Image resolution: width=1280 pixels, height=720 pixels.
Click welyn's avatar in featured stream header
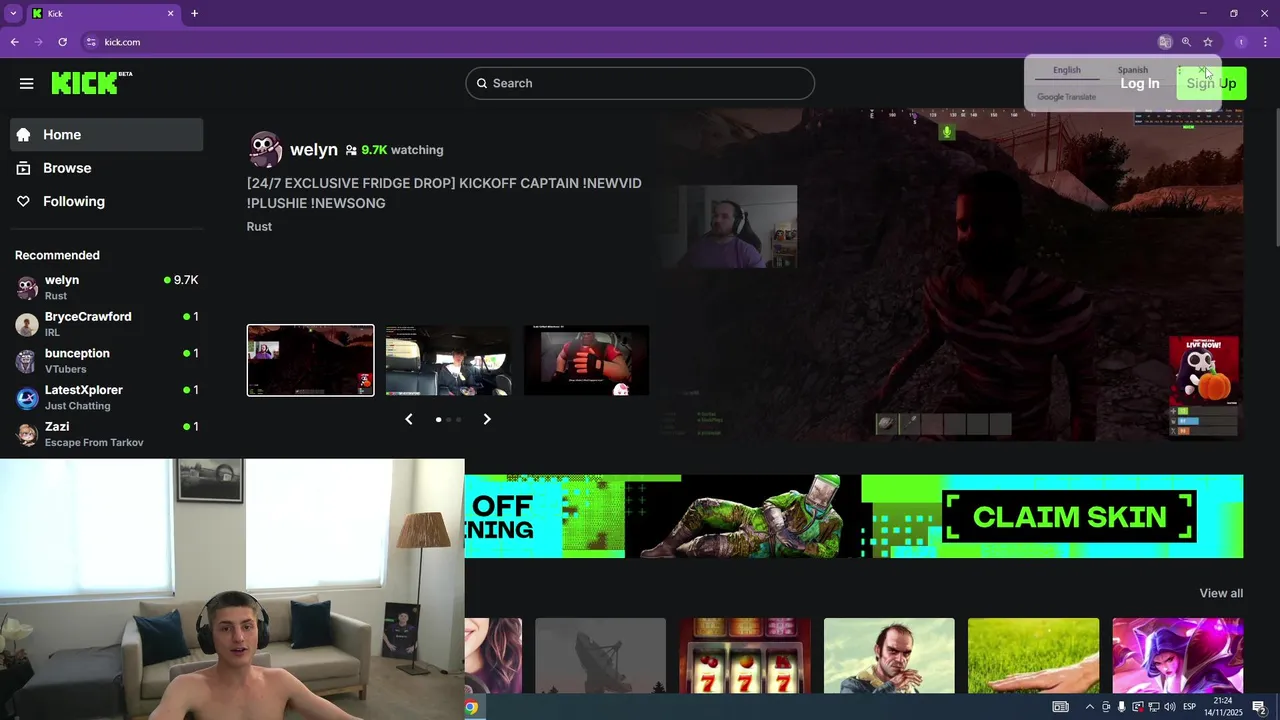[x=265, y=149]
